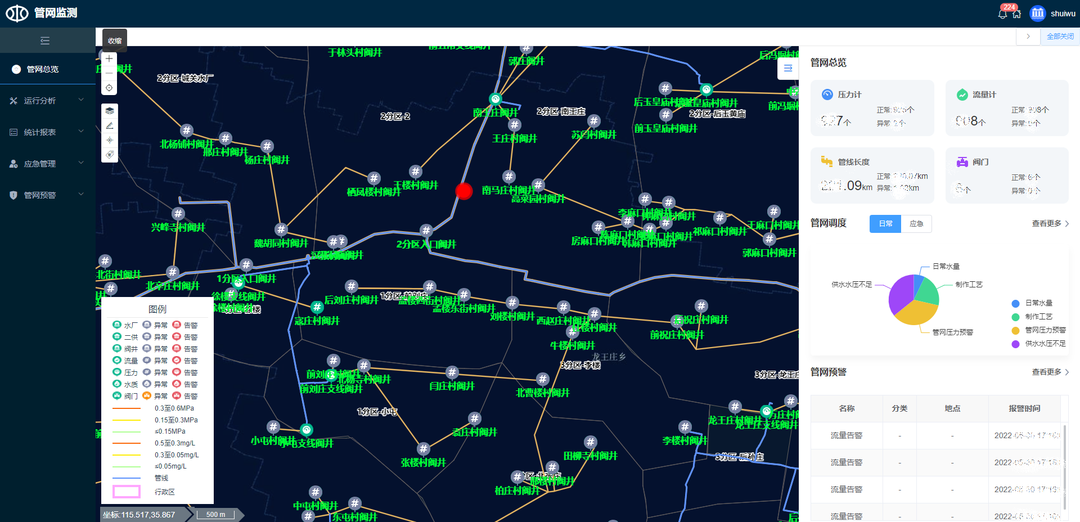Collapse the sidebar with the hamburger icon

pyautogui.click(x=45, y=40)
